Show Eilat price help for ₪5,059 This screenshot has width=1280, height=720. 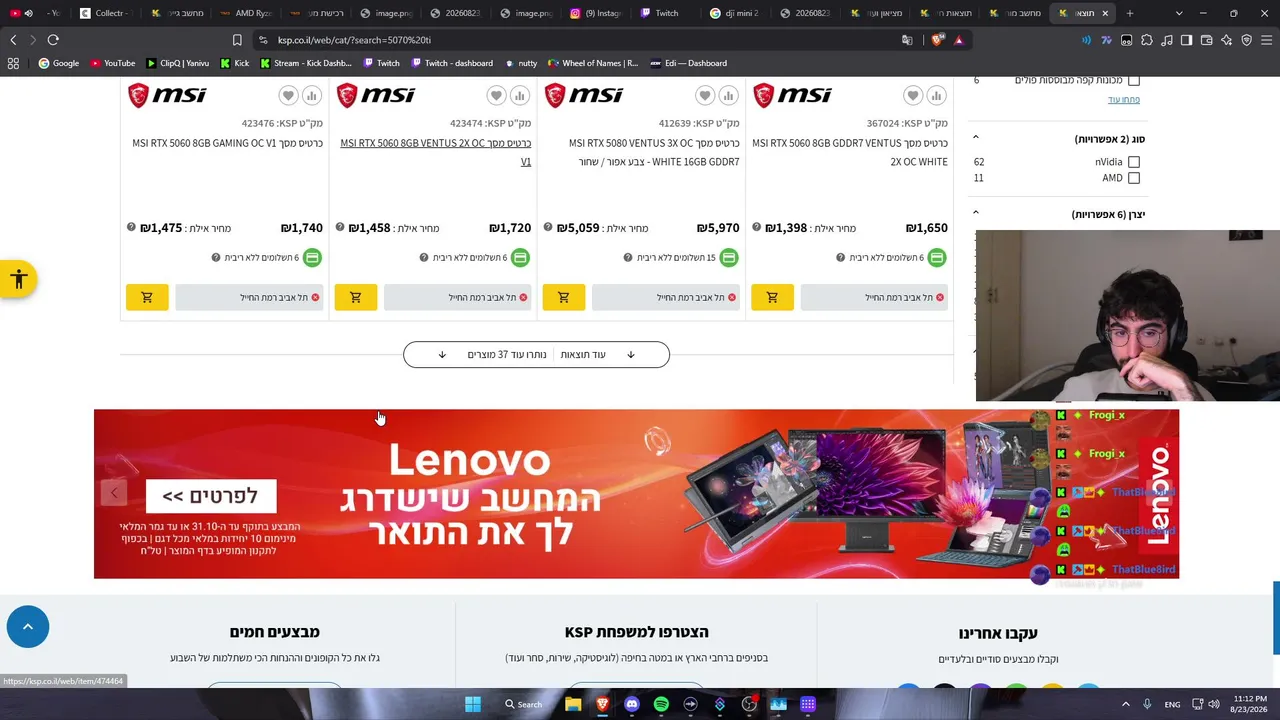(x=548, y=228)
